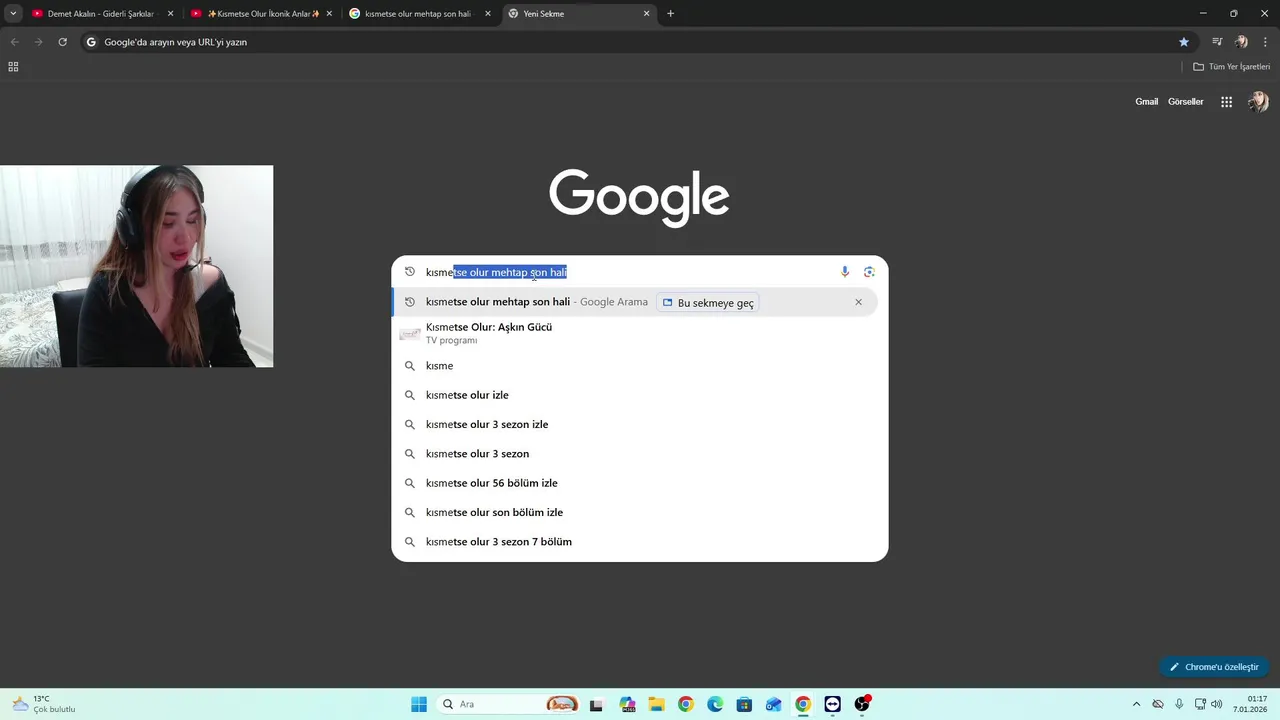The width and height of the screenshot is (1280, 720).
Task: Click the voice search microphone icon
Action: coord(845,272)
